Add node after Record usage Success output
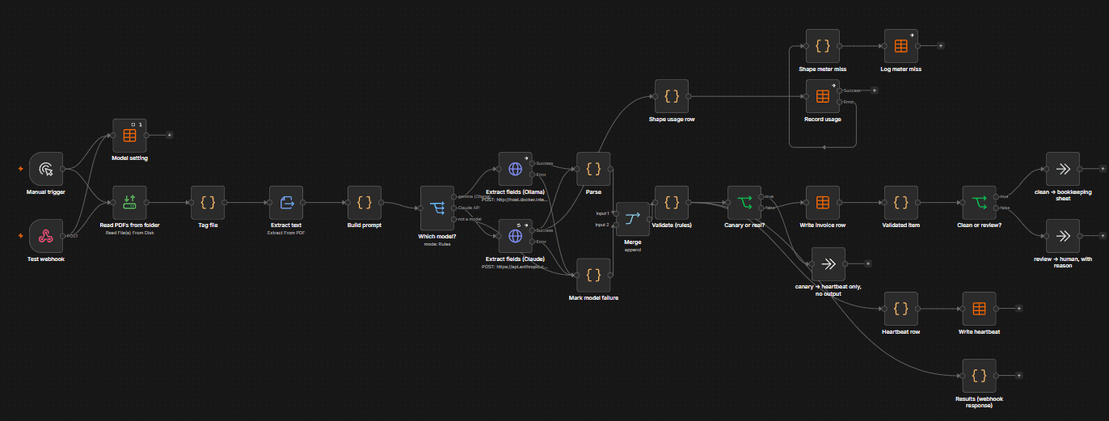This screenshot has height=421, width=1109. point(875,90)
